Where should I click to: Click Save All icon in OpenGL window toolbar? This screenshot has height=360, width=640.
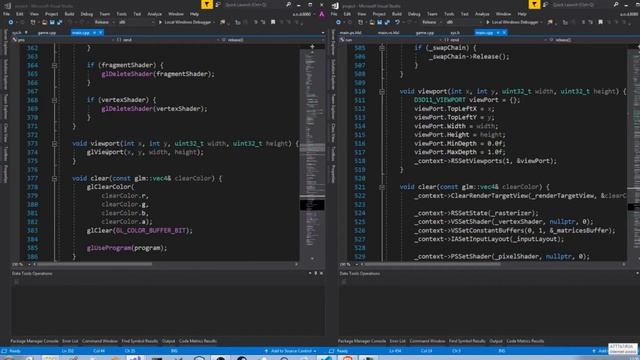pyautogui.click(x=59, y=22)
